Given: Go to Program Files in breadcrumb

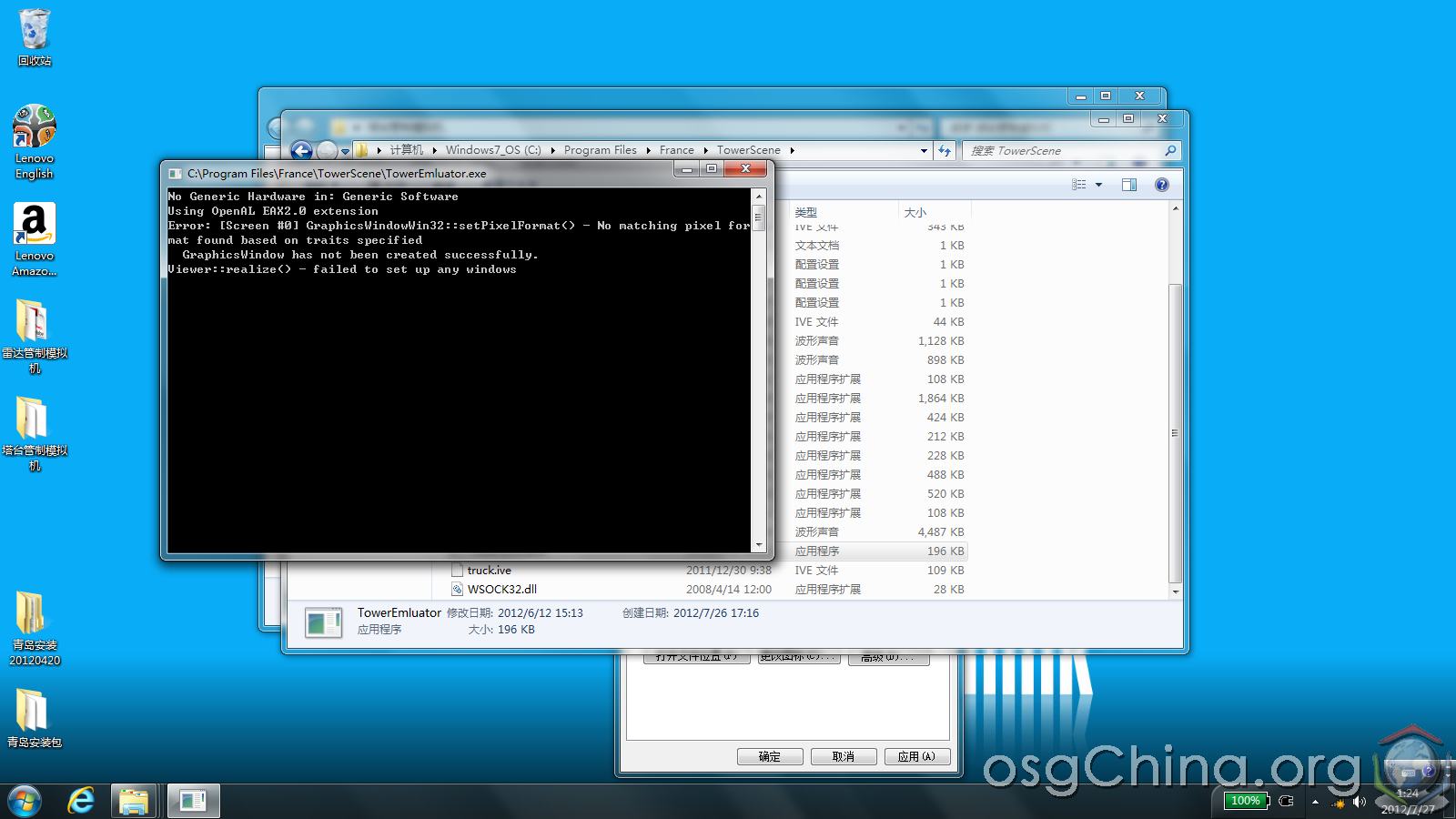Looking at the screenshot, I should point(601,150).
